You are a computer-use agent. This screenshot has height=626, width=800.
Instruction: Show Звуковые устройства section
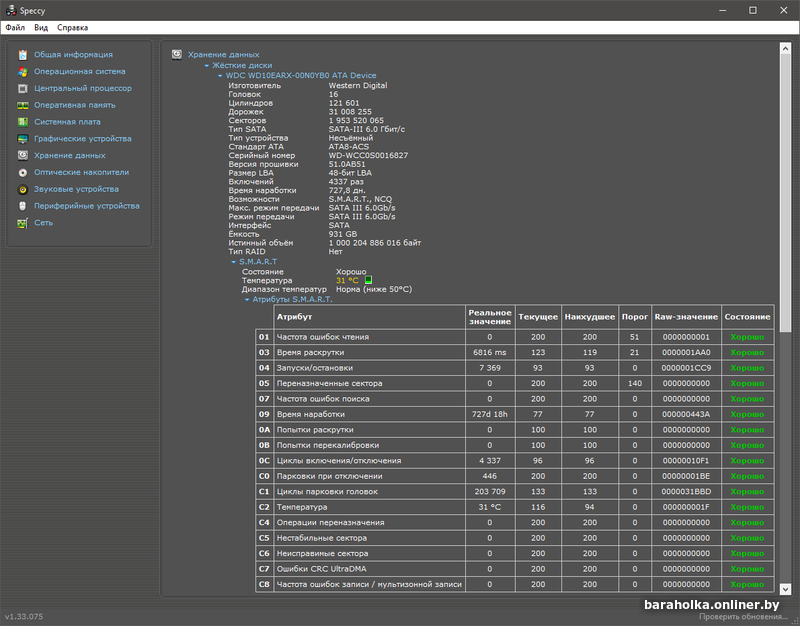(77, 189)
